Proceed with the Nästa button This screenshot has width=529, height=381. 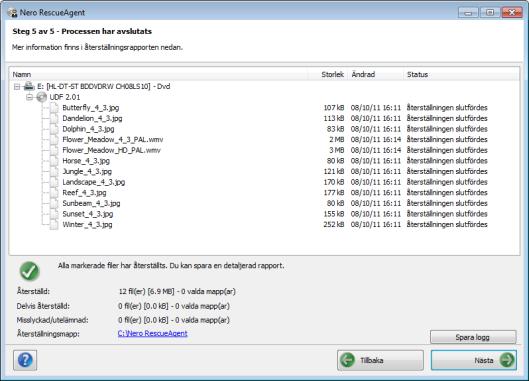tap(474, 360)
